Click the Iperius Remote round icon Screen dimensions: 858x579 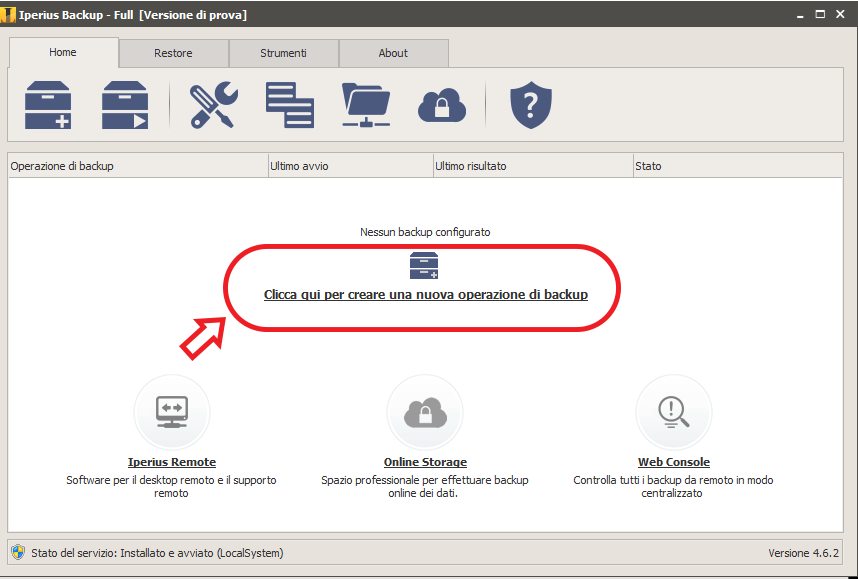click(x=172, y=412)
